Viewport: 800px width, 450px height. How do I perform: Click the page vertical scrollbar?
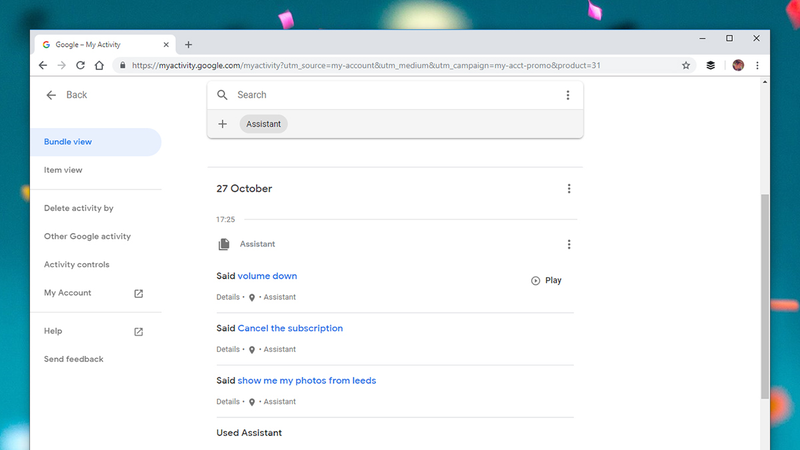pos(764,296)
